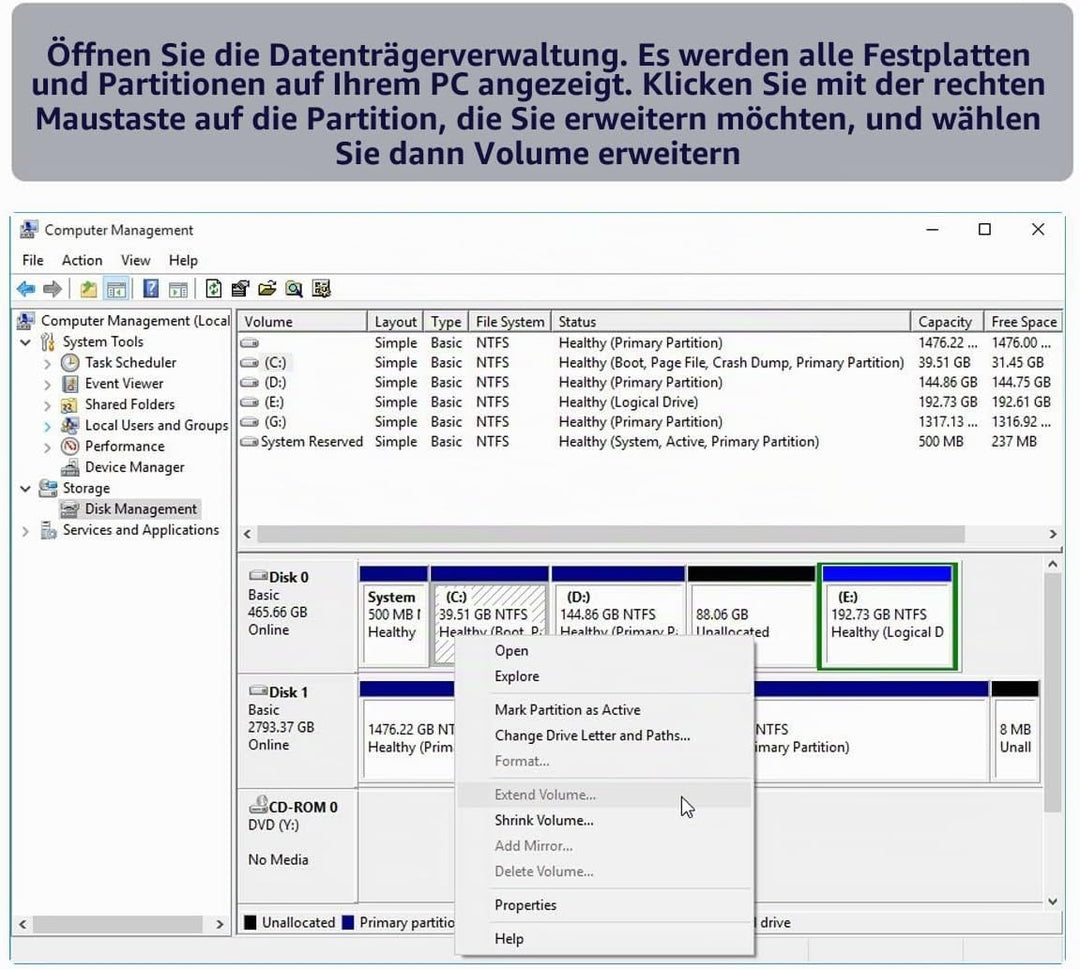Click the Local Users and Groups icon
1080x970 pixels.
[70, 425]
